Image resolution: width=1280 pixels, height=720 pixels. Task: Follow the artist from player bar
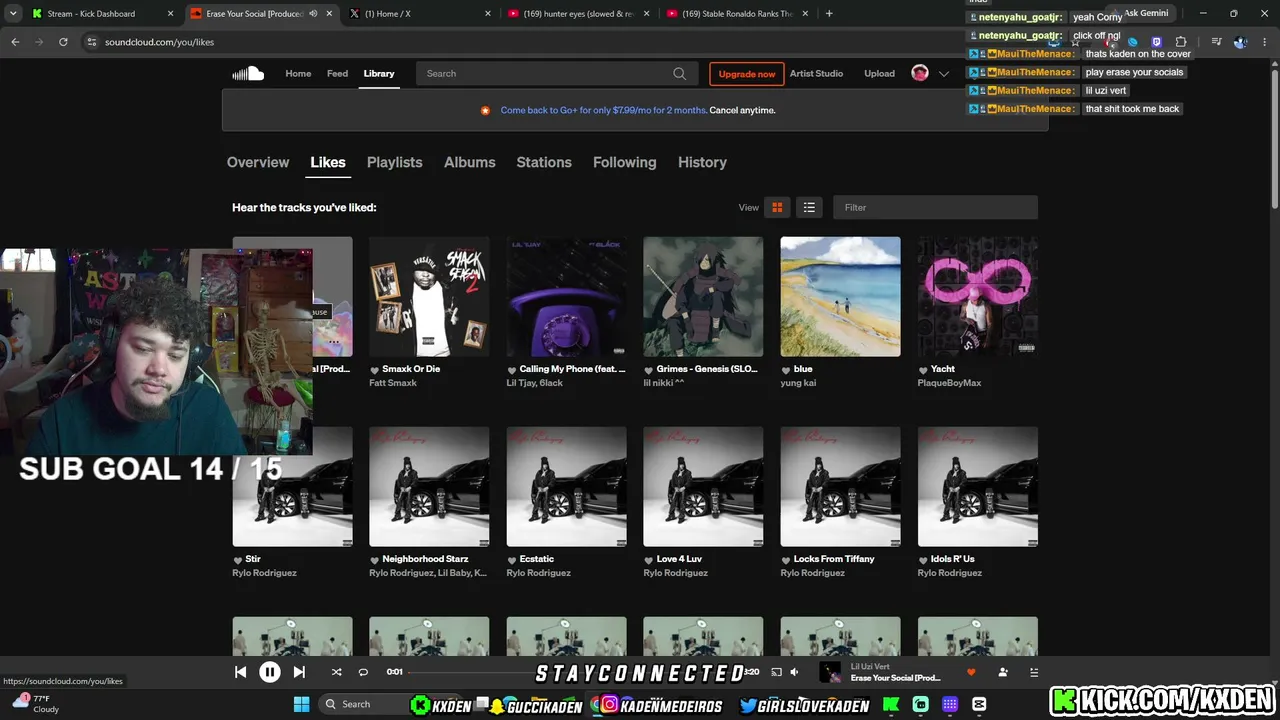pos(1003,672)
